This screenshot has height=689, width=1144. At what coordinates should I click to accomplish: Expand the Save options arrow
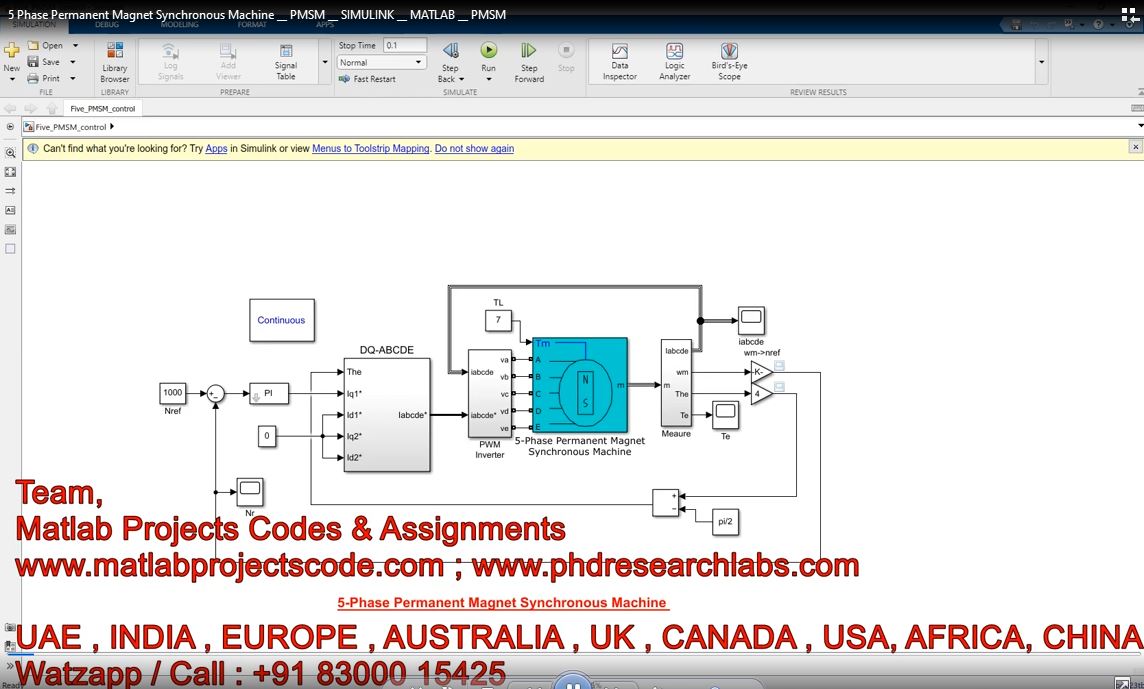point(75,62)
